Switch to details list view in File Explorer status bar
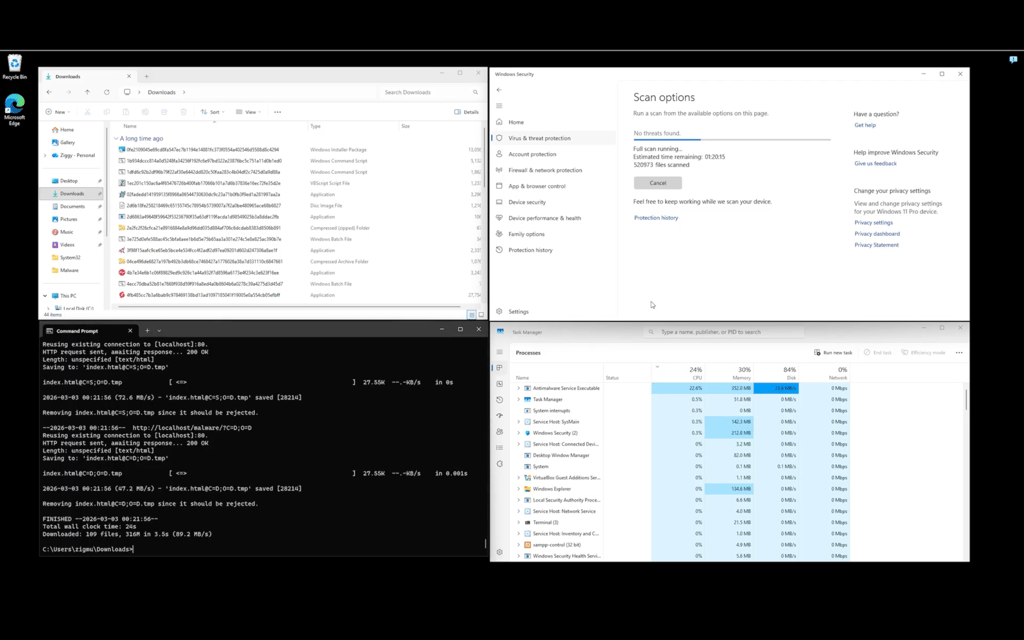The image size is (1024, 640). 471,315
